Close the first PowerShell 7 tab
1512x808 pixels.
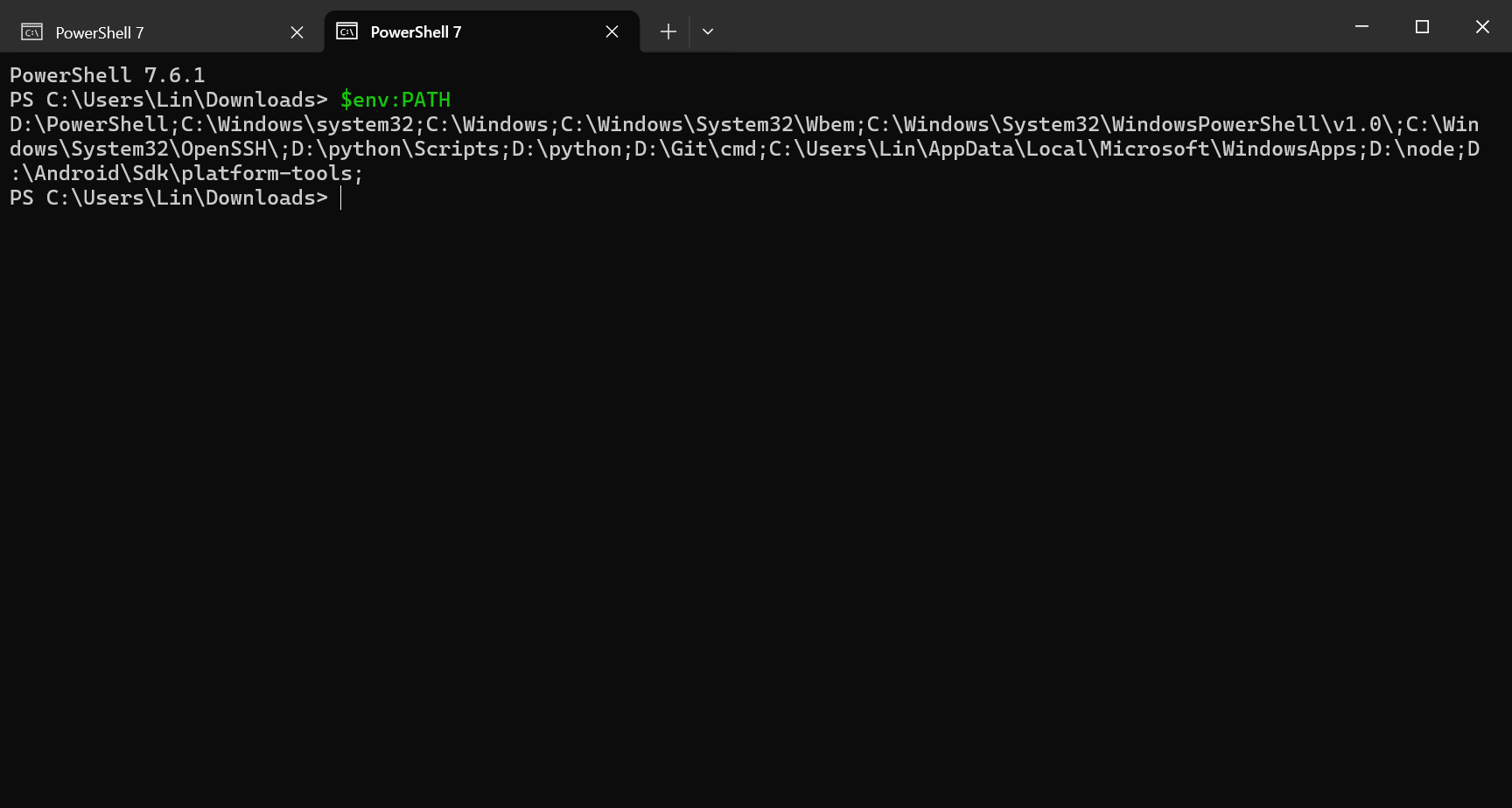coord(297,32)
